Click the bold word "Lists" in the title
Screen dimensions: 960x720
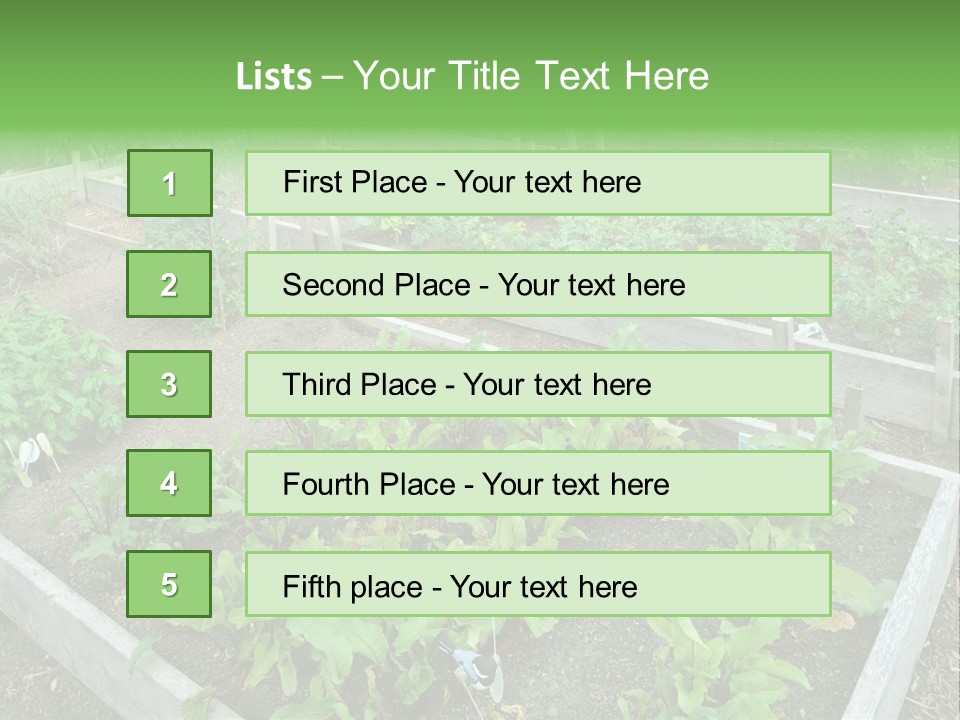pyautogui.click(x=273, y=76)
